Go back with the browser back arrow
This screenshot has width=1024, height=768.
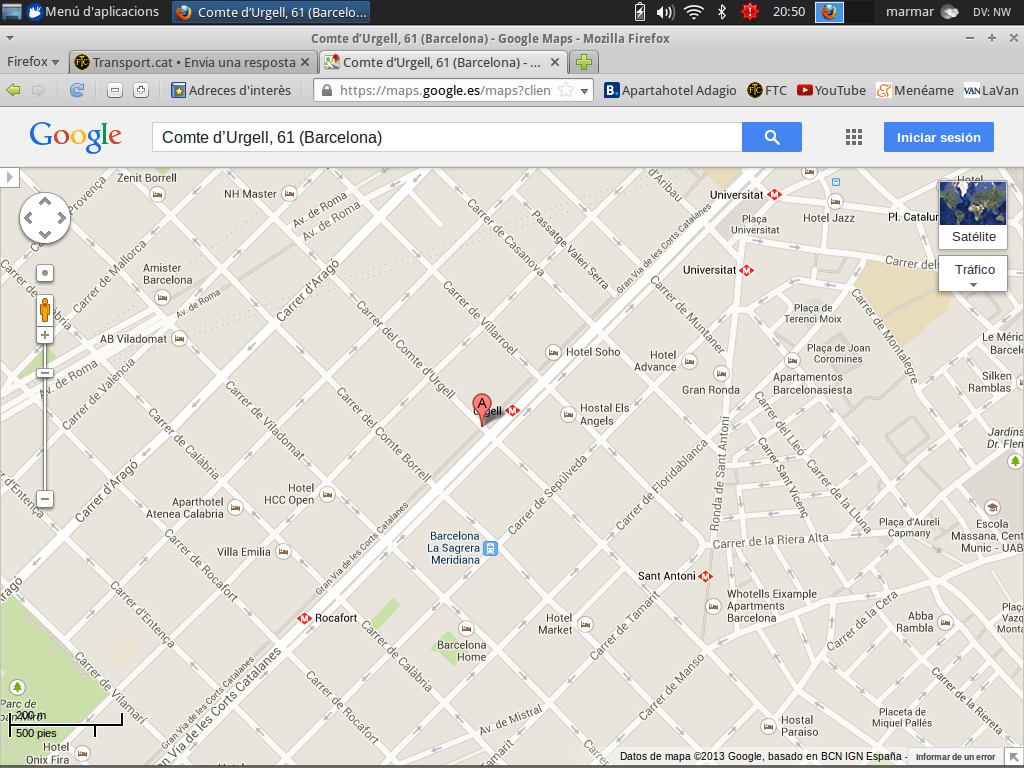click(x=14, y=90)
